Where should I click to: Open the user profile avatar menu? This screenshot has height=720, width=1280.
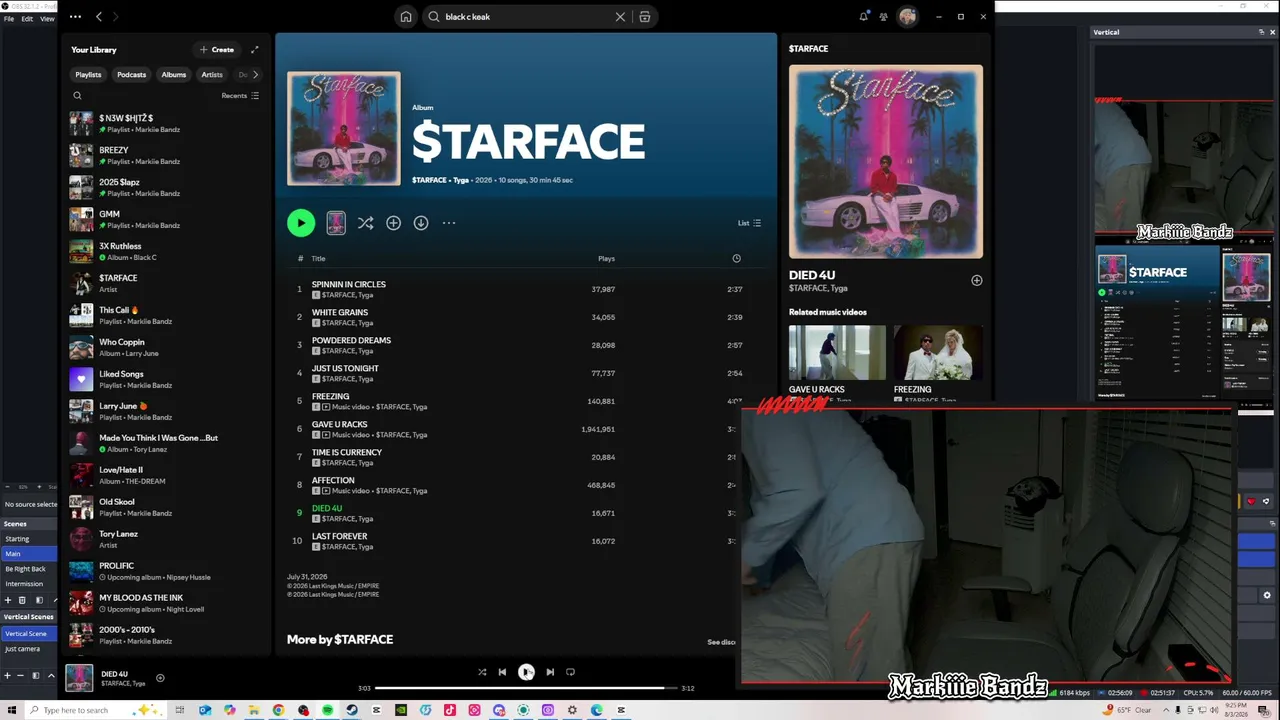(x=907, y=16)
